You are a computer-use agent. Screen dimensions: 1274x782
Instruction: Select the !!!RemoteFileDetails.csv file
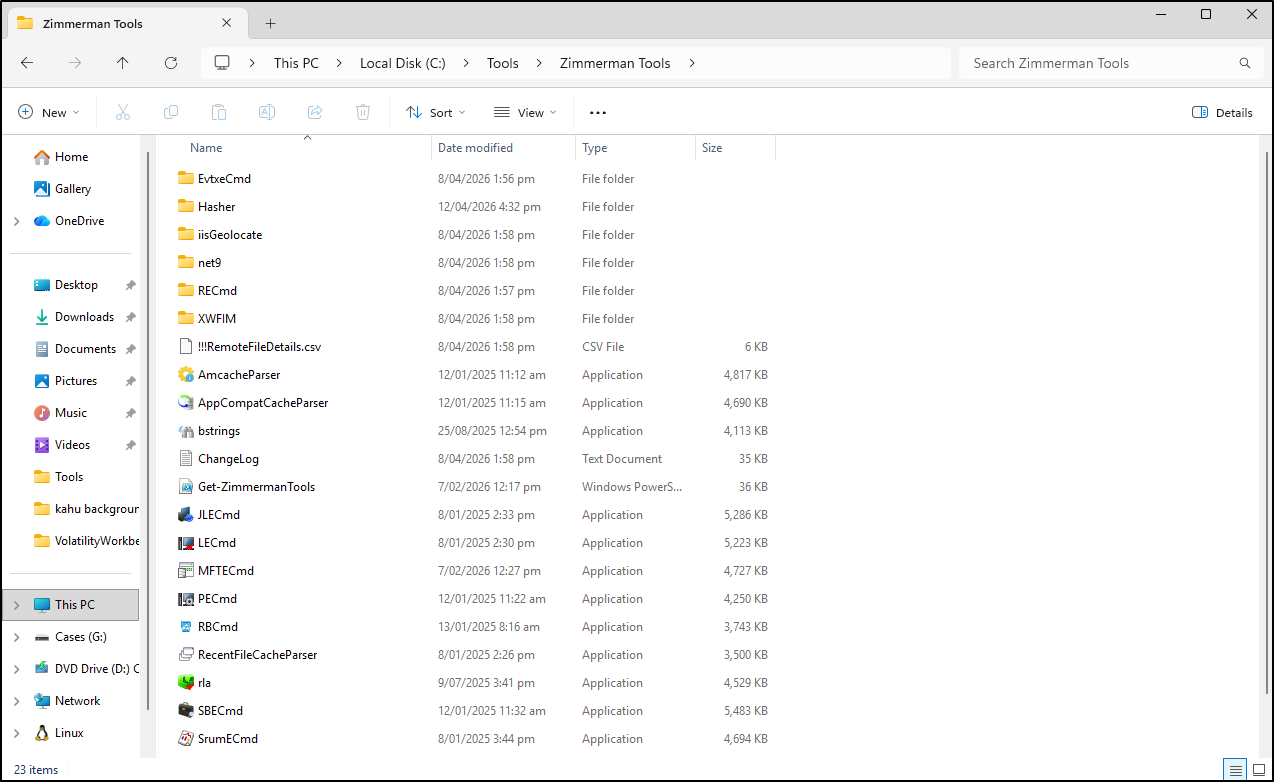click(x=259, y=347)
